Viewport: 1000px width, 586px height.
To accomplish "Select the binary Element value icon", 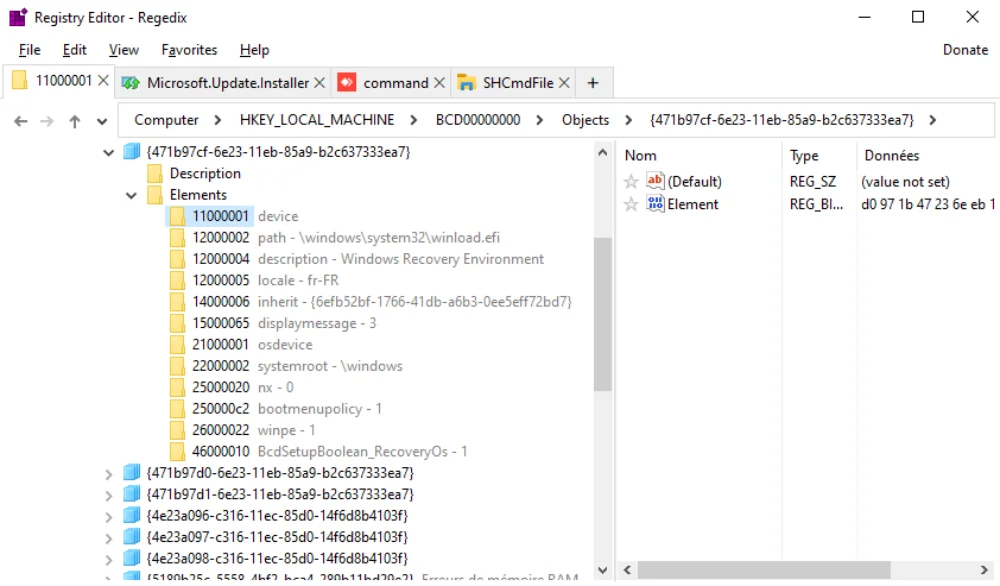I will [655, 204].
